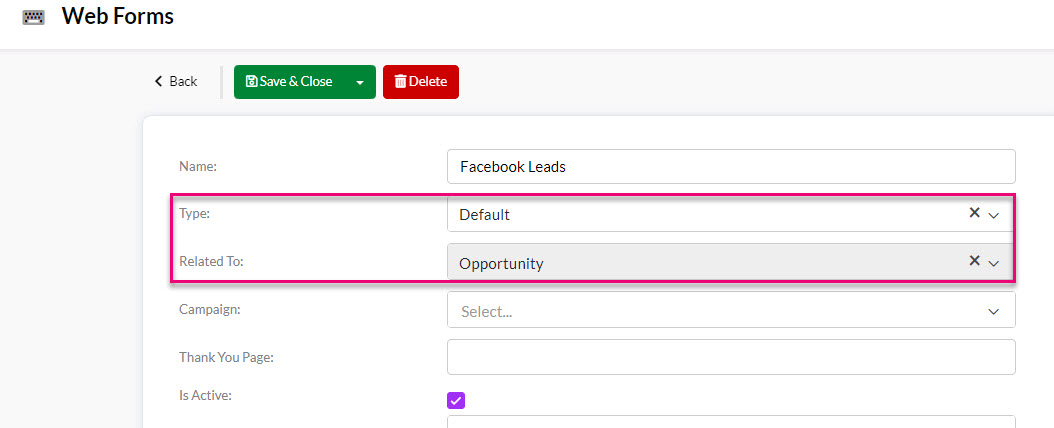
Task: Go Back to the previous page
Action: point(176,81)
